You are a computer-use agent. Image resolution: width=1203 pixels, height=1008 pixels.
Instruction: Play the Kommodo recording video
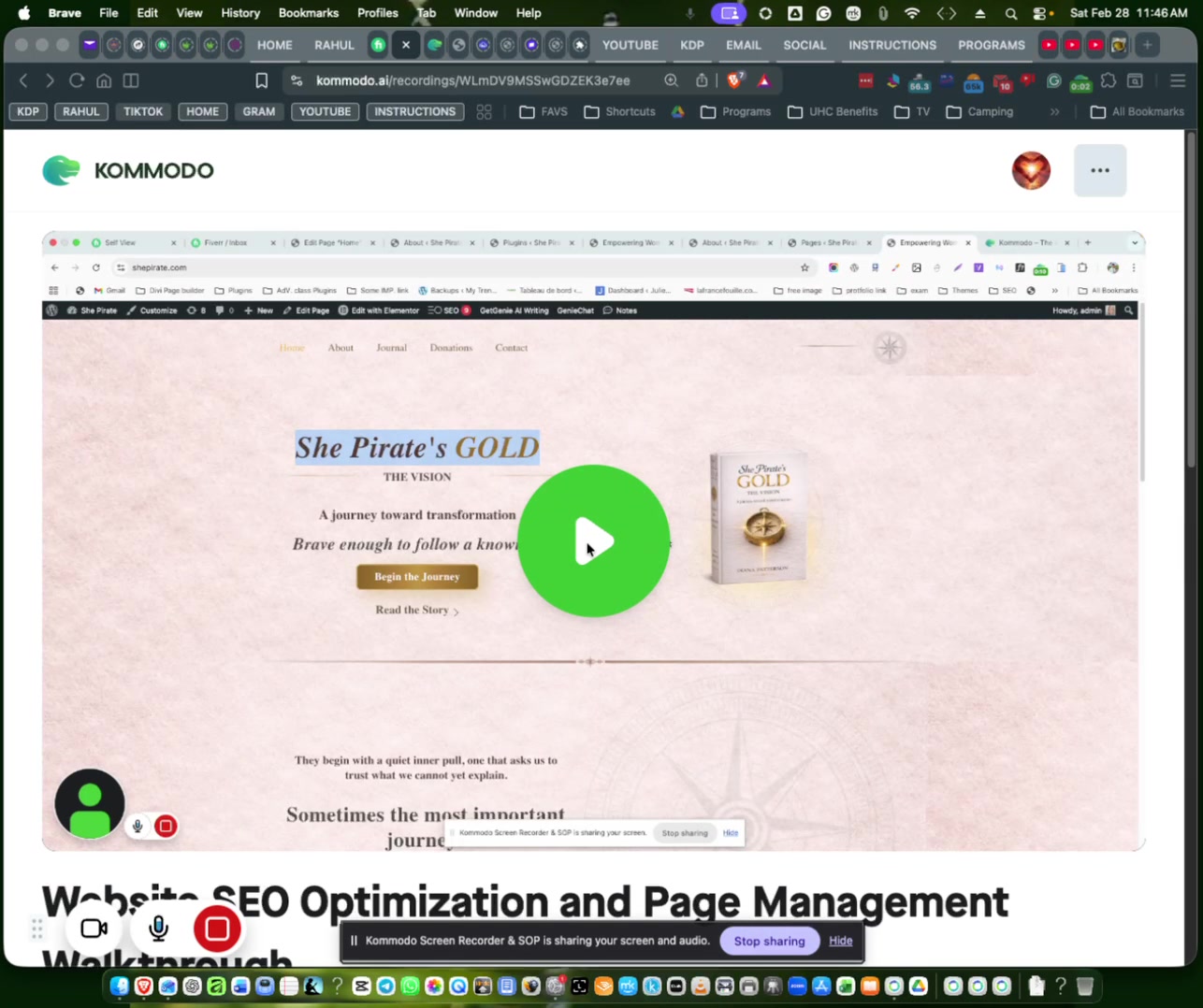[x=593, y=541]
